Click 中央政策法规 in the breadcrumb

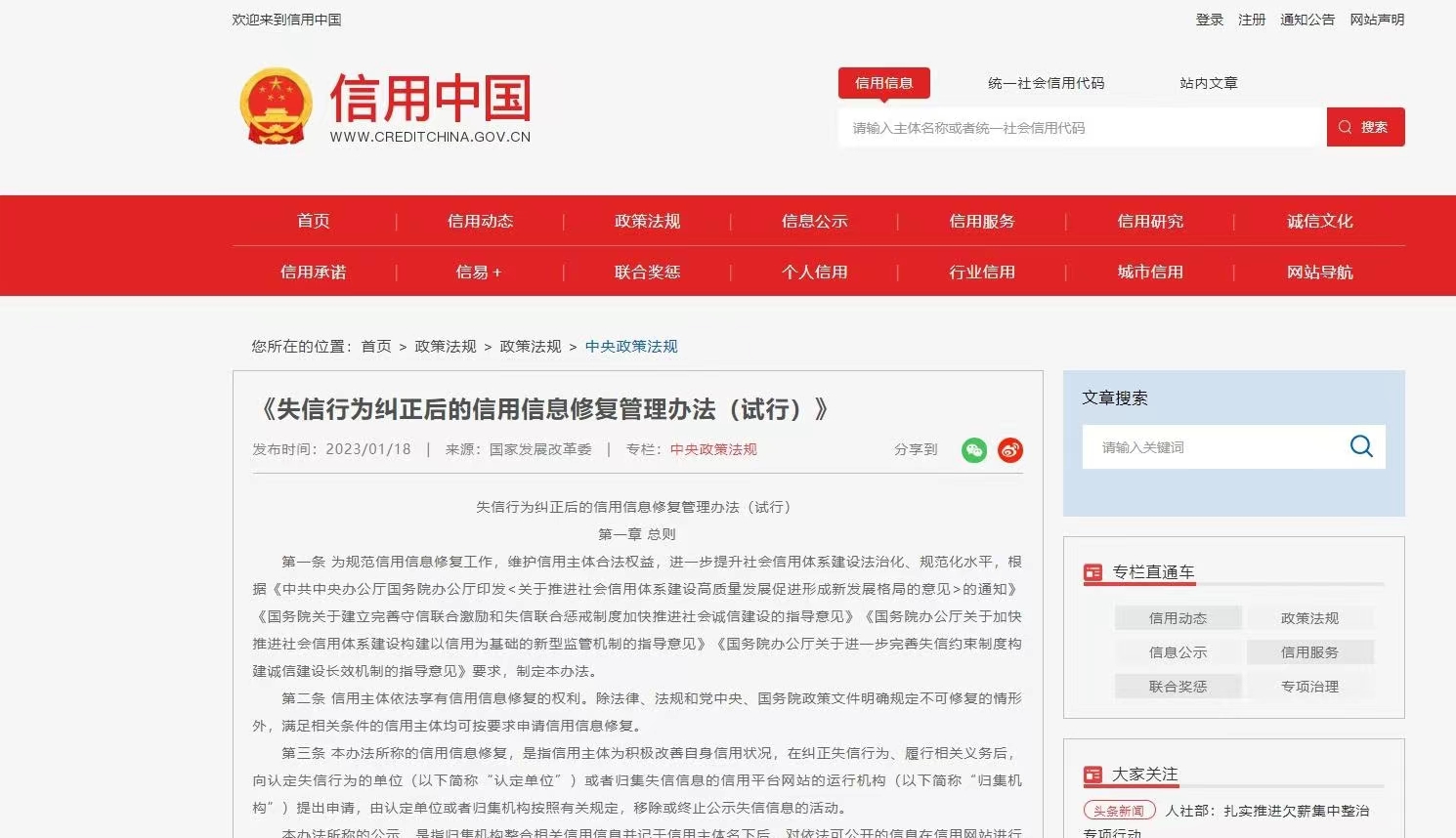631,346
